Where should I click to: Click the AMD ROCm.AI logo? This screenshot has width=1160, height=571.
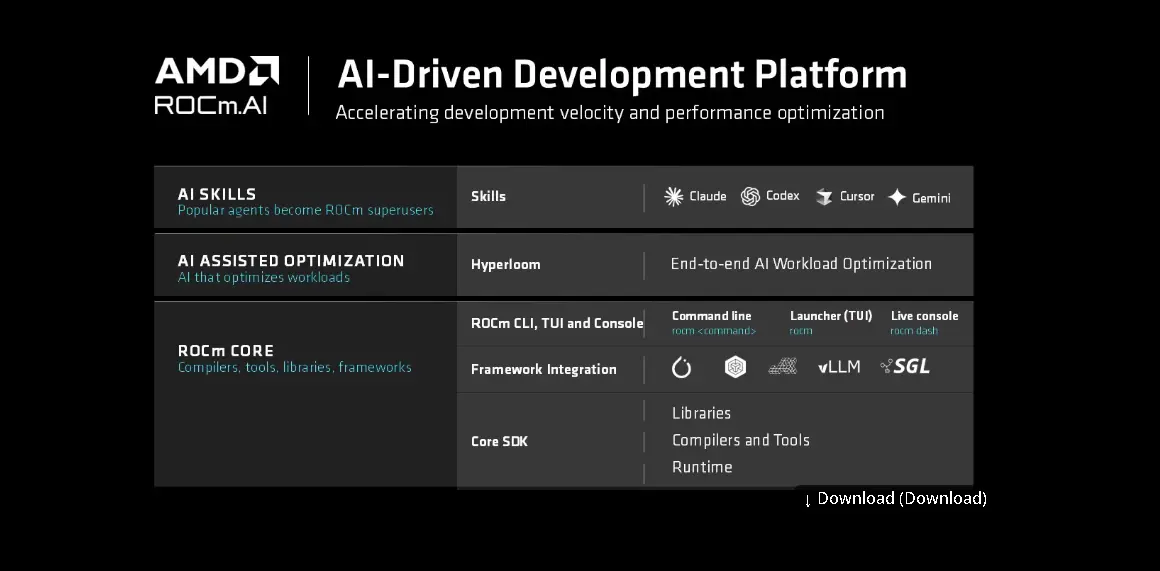[217, 85]
